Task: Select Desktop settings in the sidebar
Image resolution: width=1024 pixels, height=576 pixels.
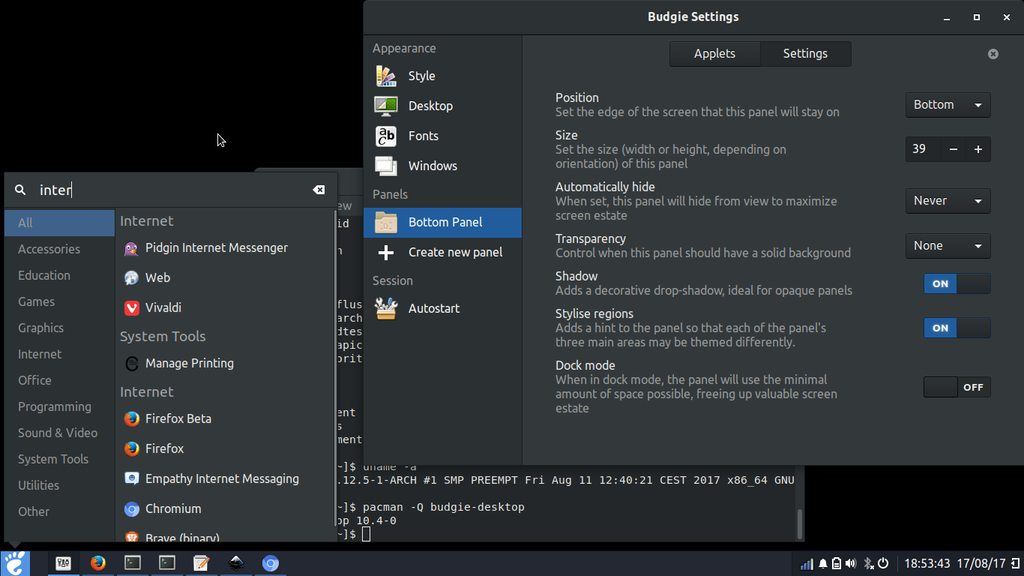Action: 430,105
